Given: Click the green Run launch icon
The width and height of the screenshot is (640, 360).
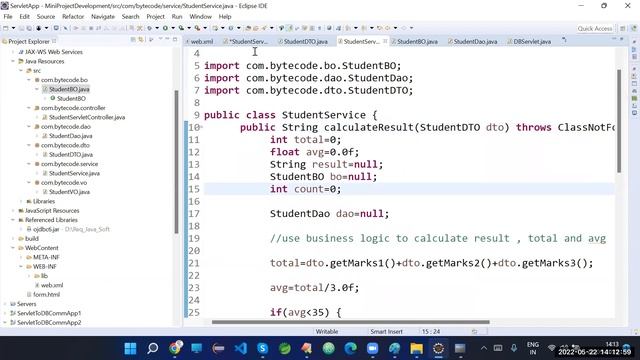Looking at the screenshot, I should (165, 28).
